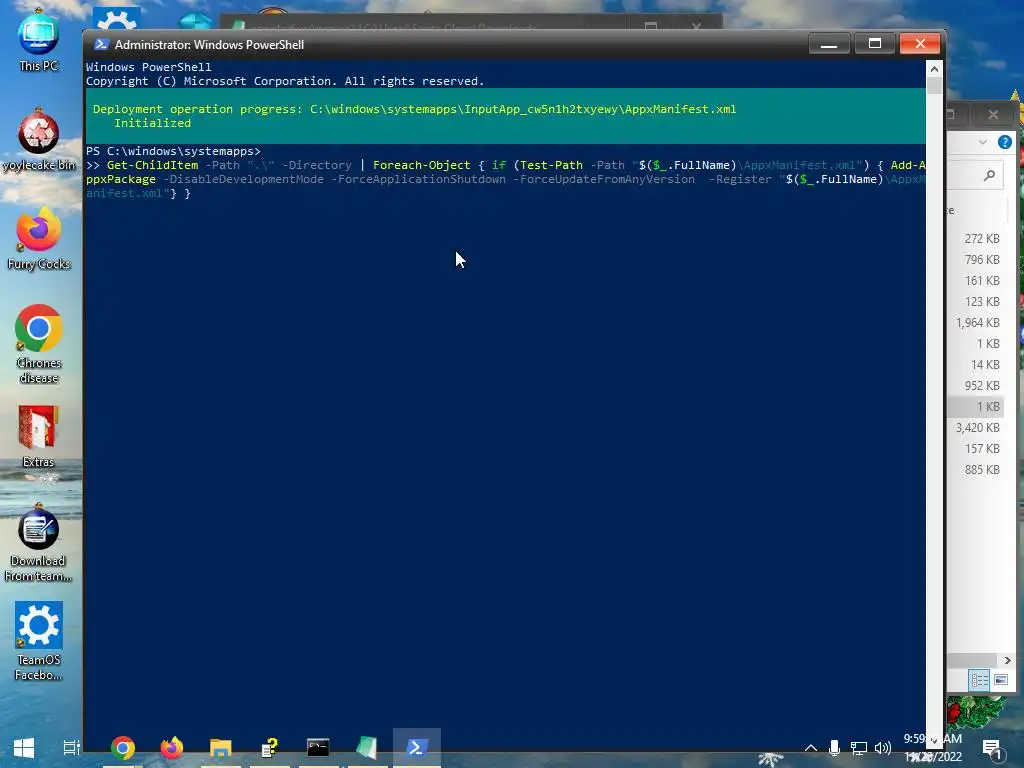Select PowerShell taskbar button
Screen dimensions: 1024x768
[x=417, y=748]
